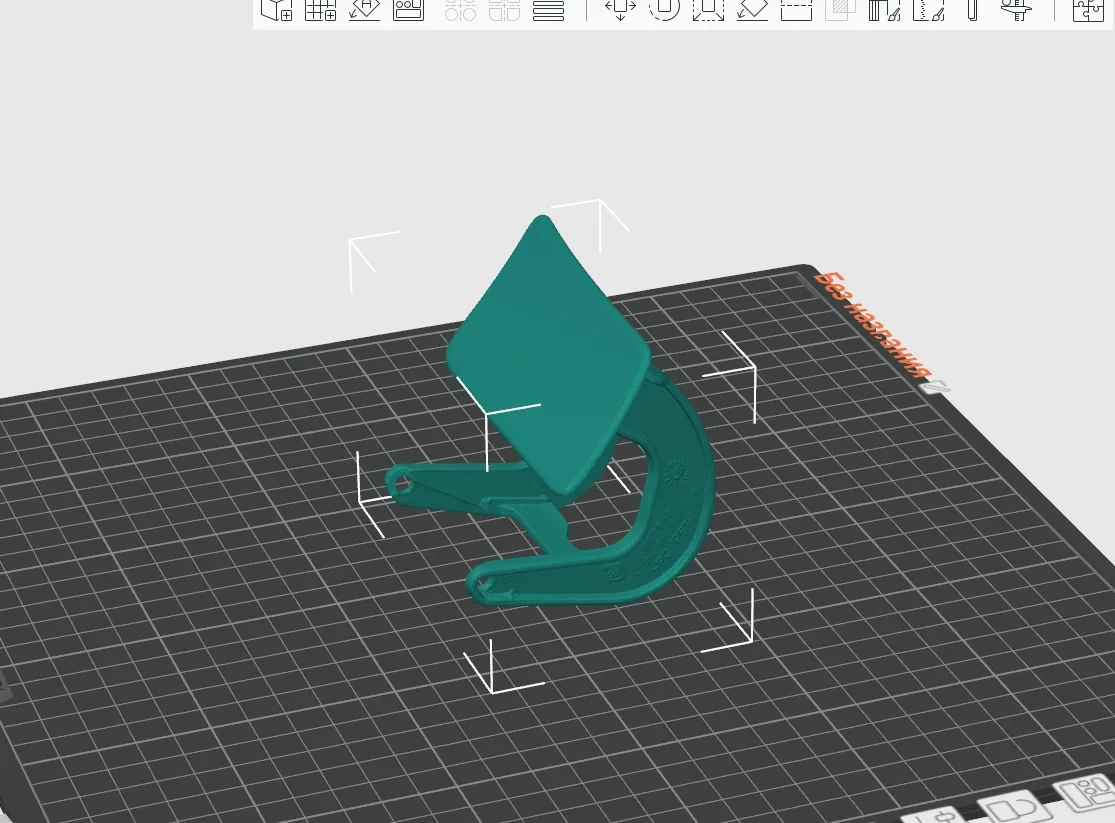Open the Cut tool

coord(796,9)
